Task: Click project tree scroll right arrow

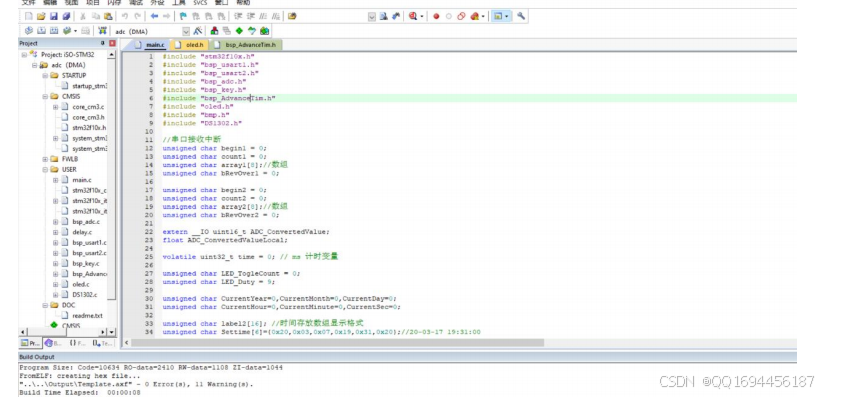Action: 103,332
